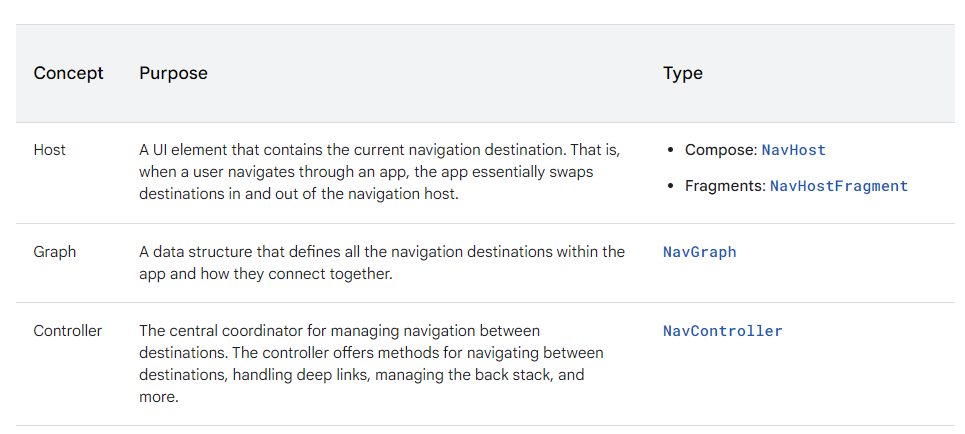Click the Concept column header
Viewport: 965px width, 434px height.
click(x=68, y=73)
